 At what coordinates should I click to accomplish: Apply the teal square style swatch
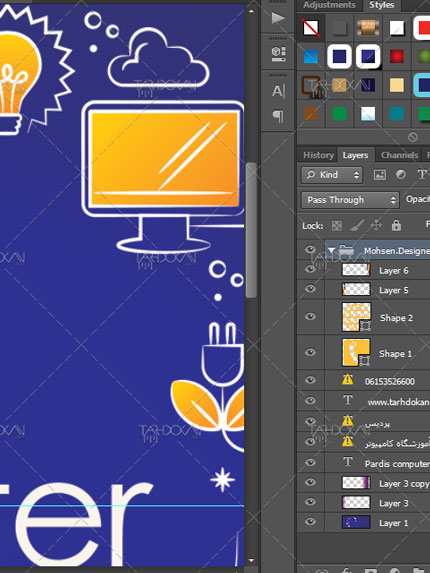coord(396,114)
